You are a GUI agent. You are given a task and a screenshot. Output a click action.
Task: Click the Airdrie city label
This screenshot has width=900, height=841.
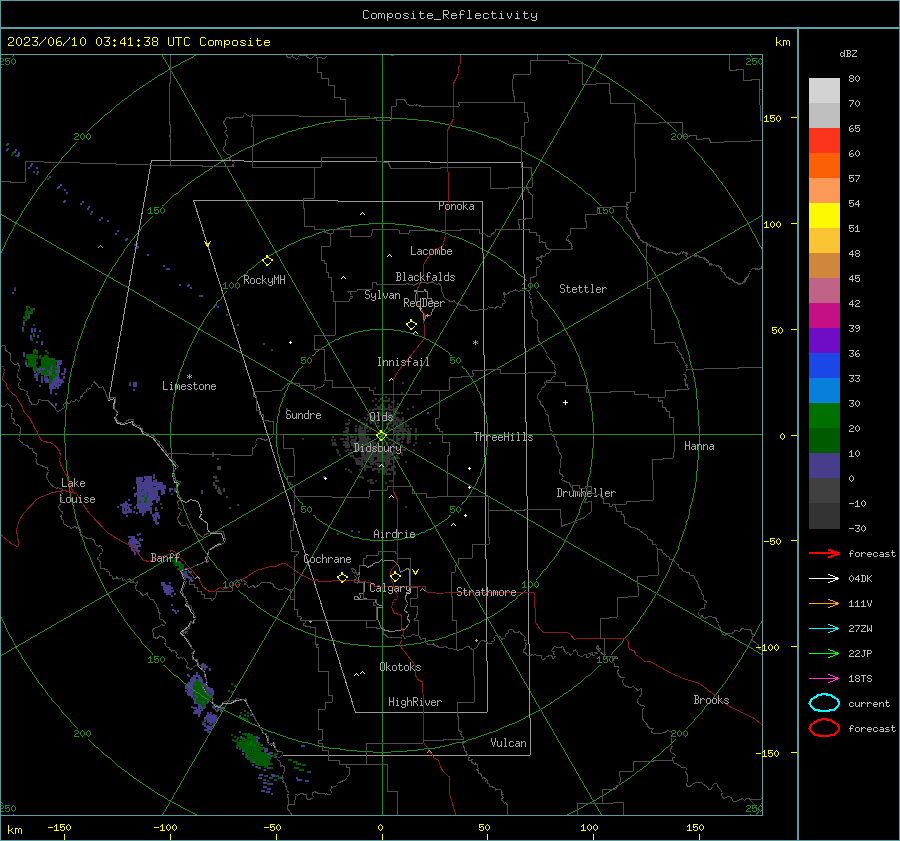coord(394,534)
